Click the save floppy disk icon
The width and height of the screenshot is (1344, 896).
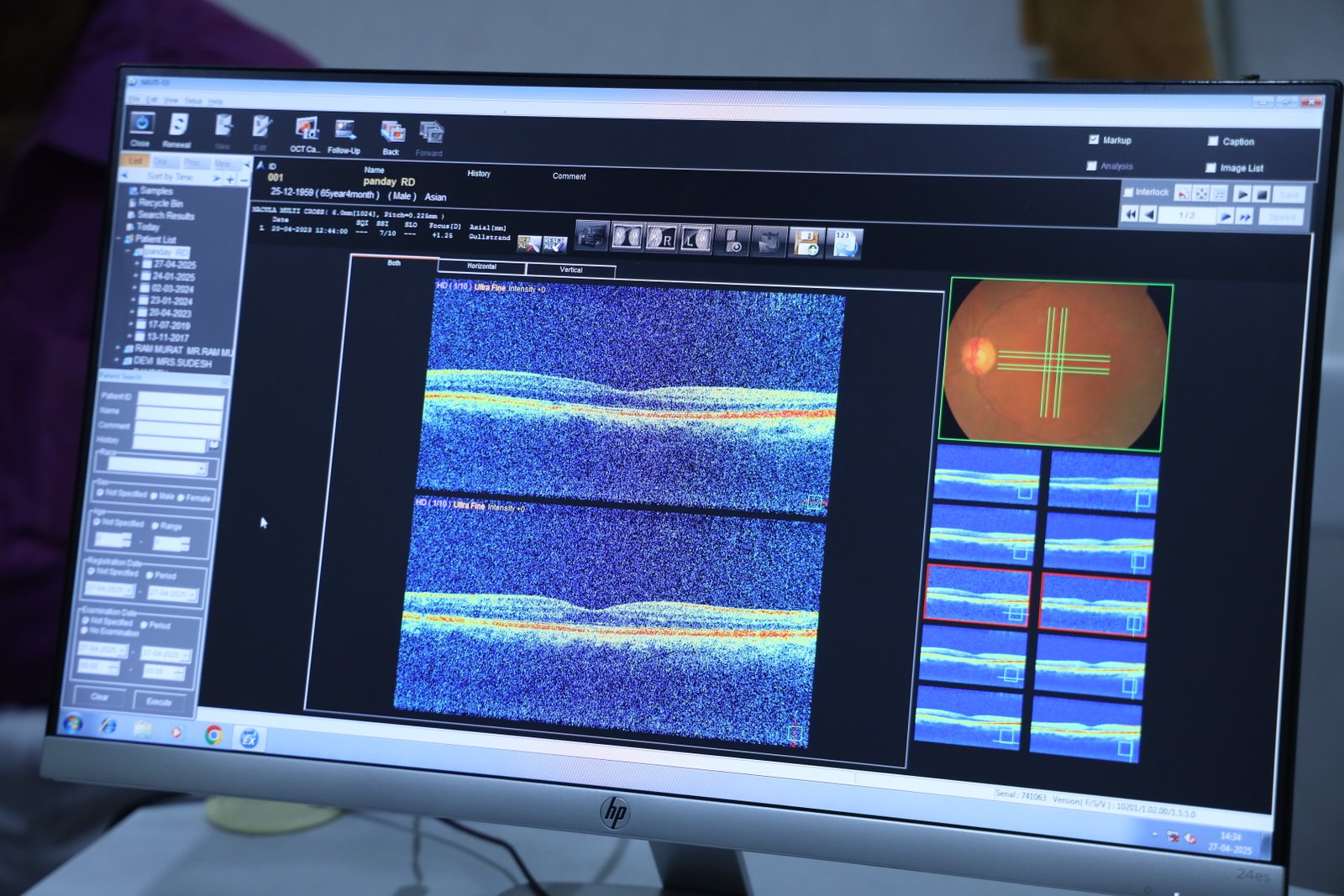[x=806, y=244]
